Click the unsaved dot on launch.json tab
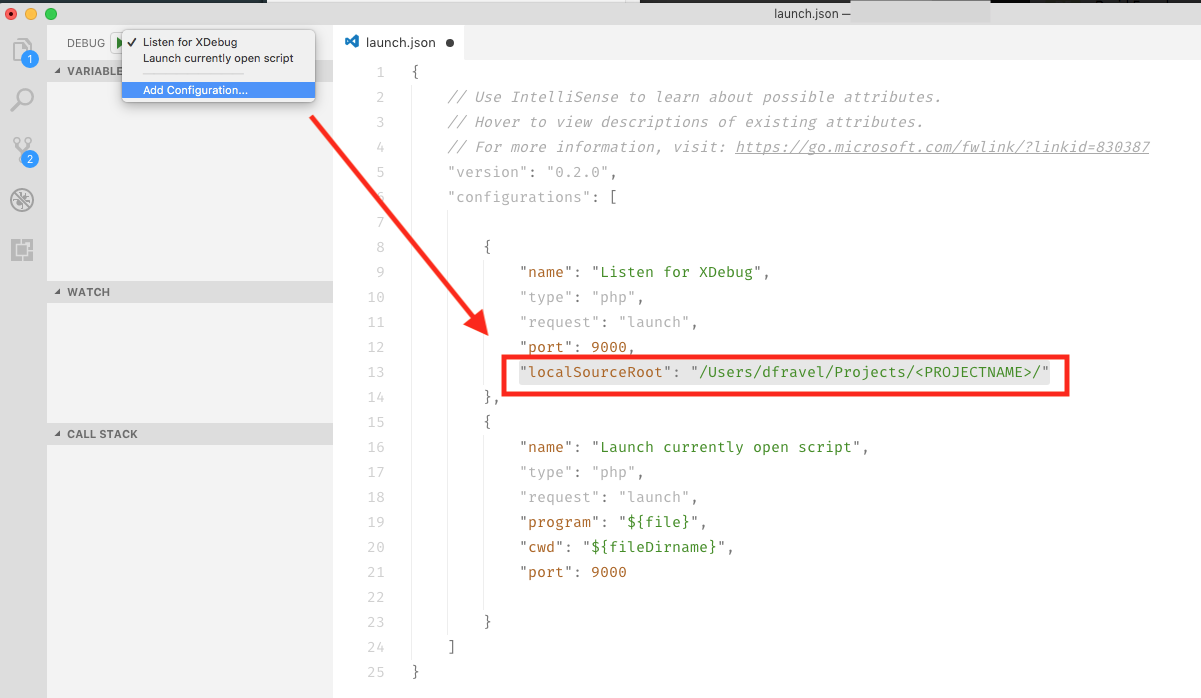This screenshot has width=1201, height=698. point(449,43)
